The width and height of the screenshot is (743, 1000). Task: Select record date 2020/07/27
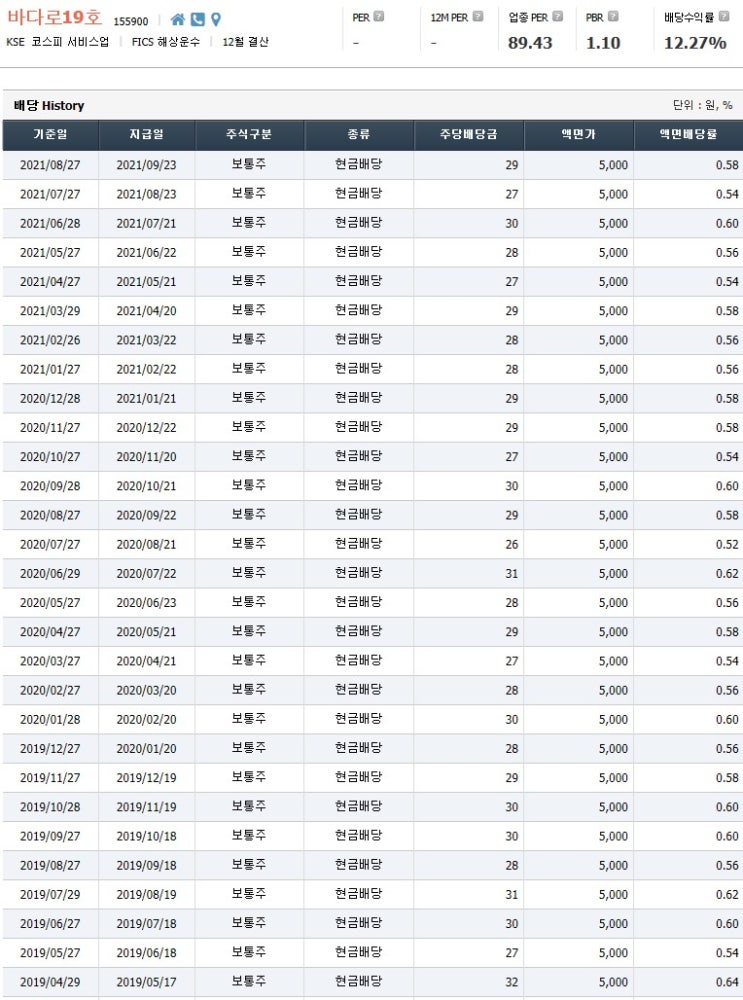pos(50,545)
